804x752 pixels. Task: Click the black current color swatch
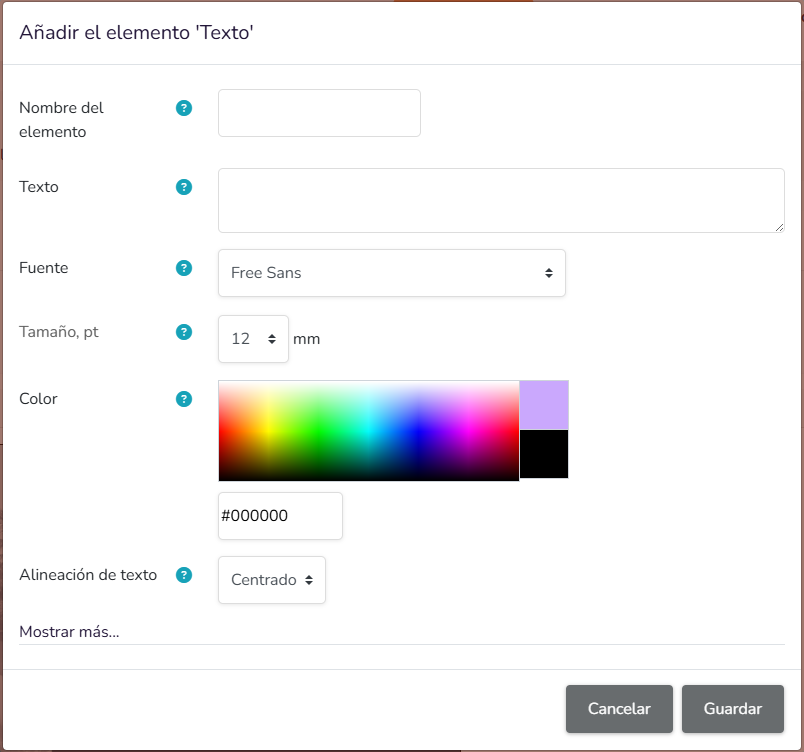544,454
